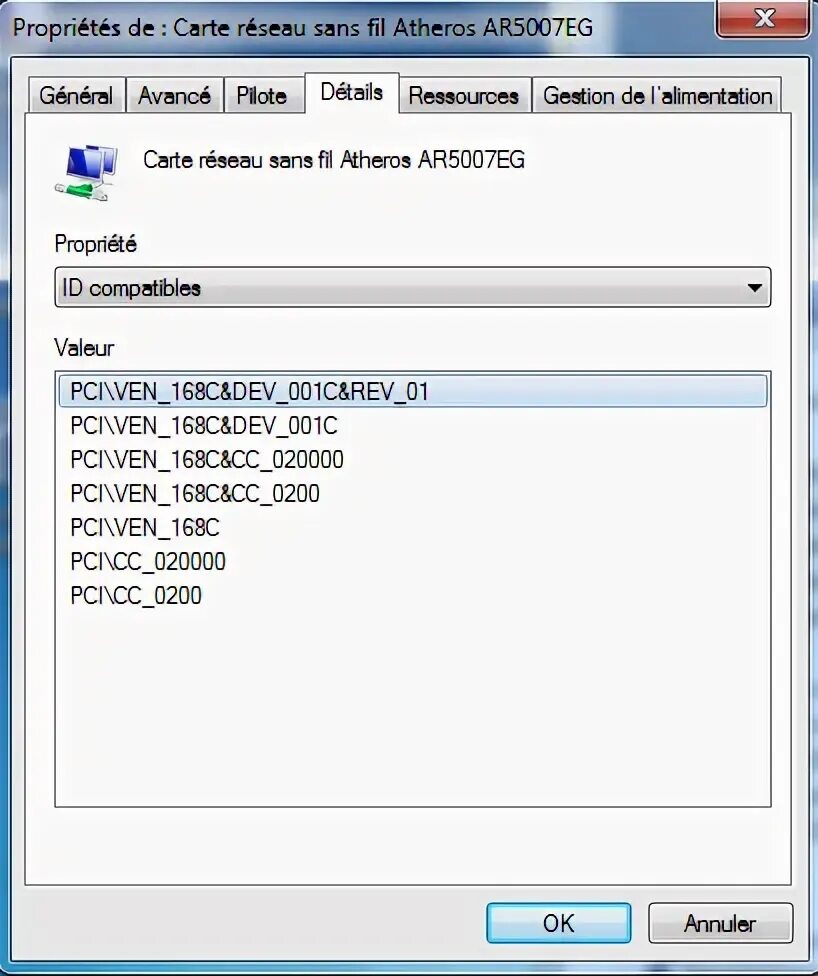The width and height of the screenshot is (818, 976).
Task: Cancel with the Annuler button
Action: [x=720, y=923]
